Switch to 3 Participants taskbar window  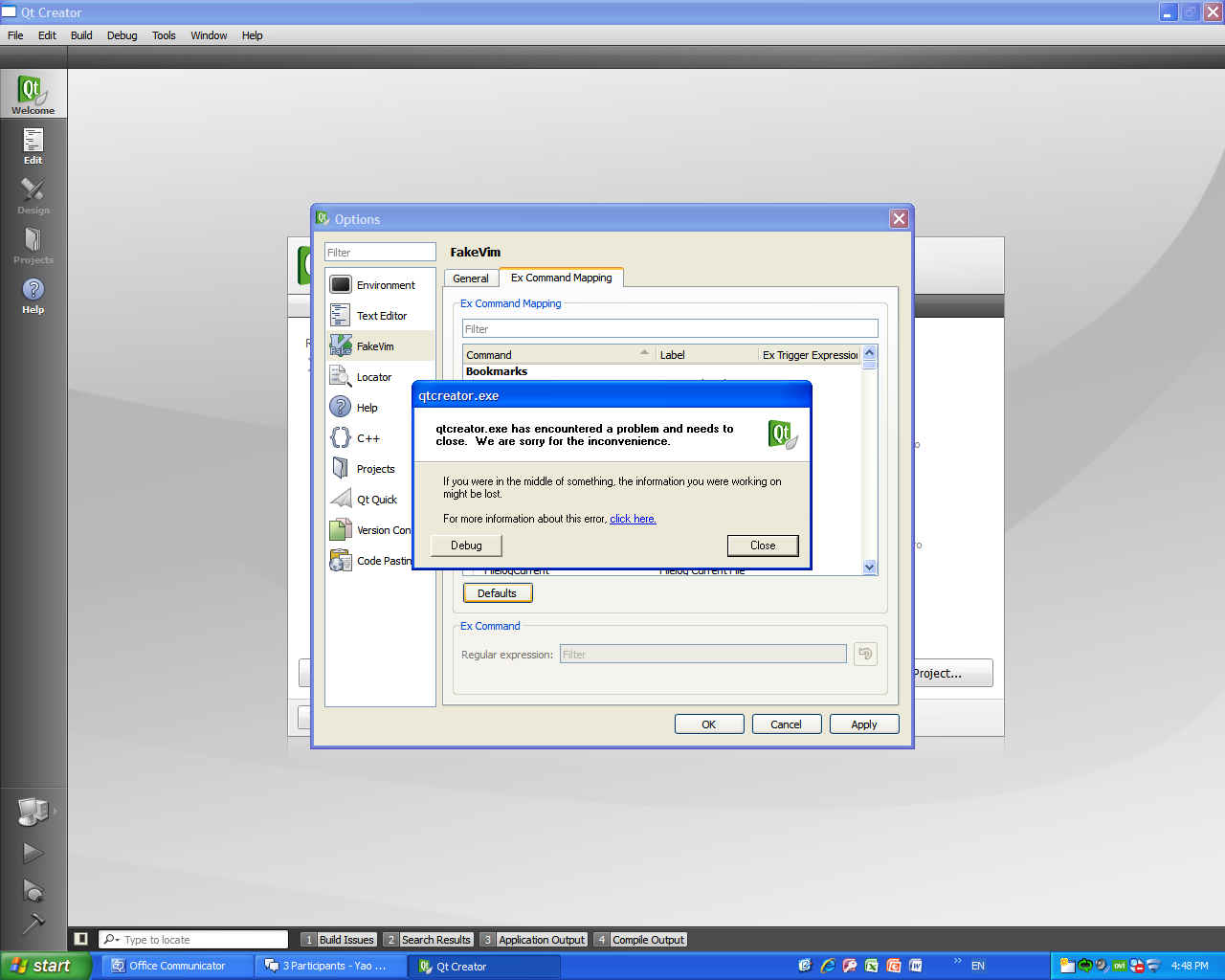pos(331,966)
